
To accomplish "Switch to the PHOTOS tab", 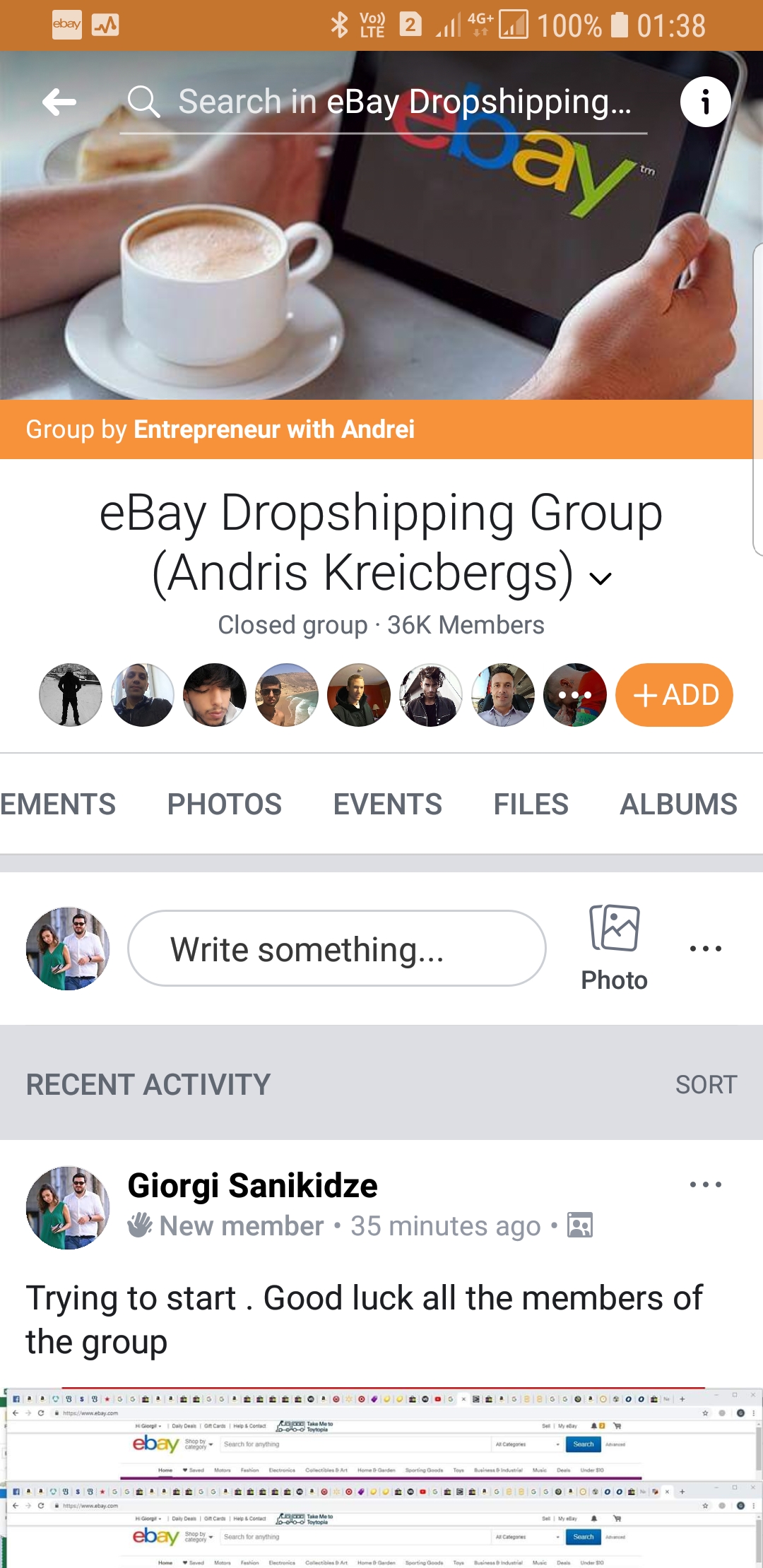I will pyautogui.click(x=224, y=804).
